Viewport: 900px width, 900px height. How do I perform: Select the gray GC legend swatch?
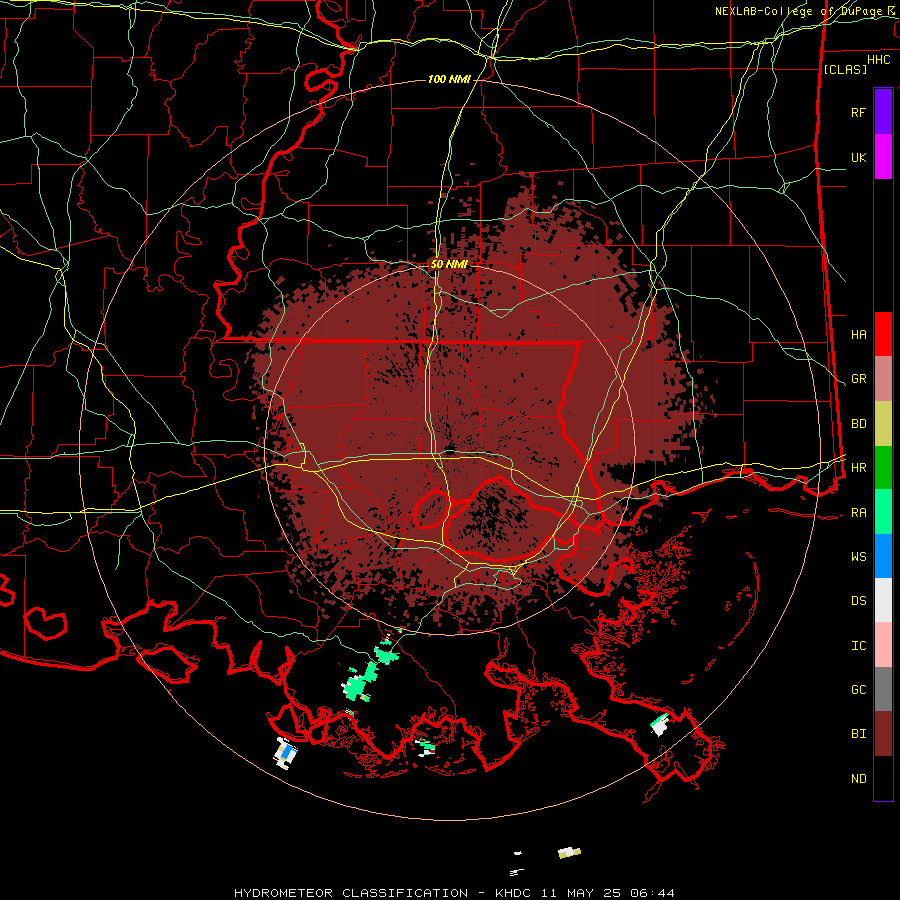[x=883, y=689]
